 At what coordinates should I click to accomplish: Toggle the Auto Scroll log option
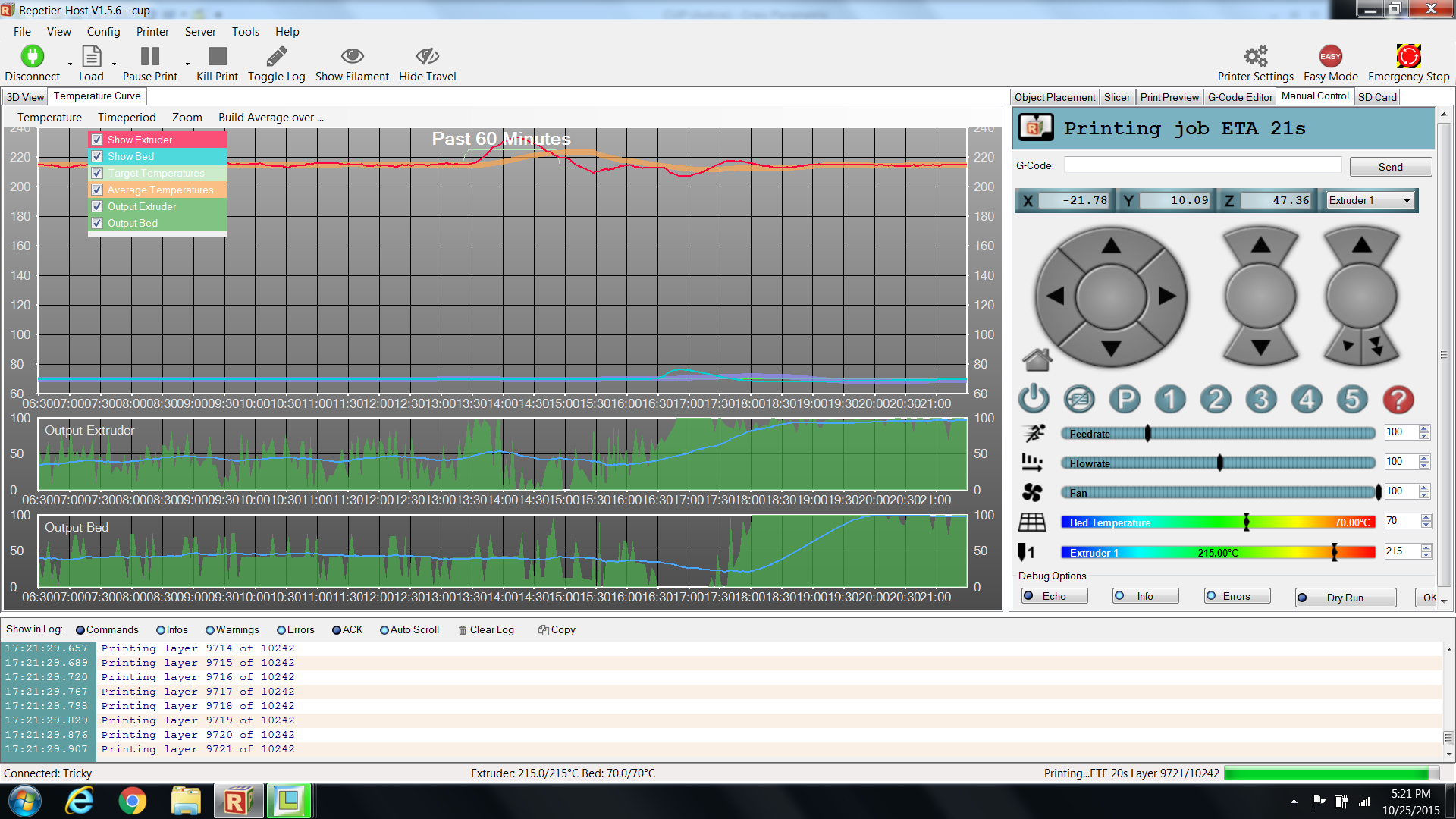click(384, 630)
